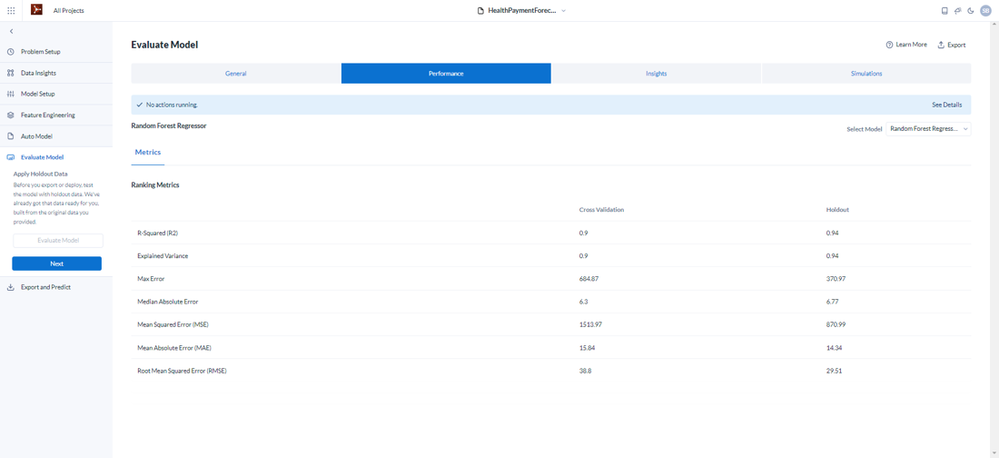Click the announcements megaphone icon

pyautogui.click(x=958, y=11)
